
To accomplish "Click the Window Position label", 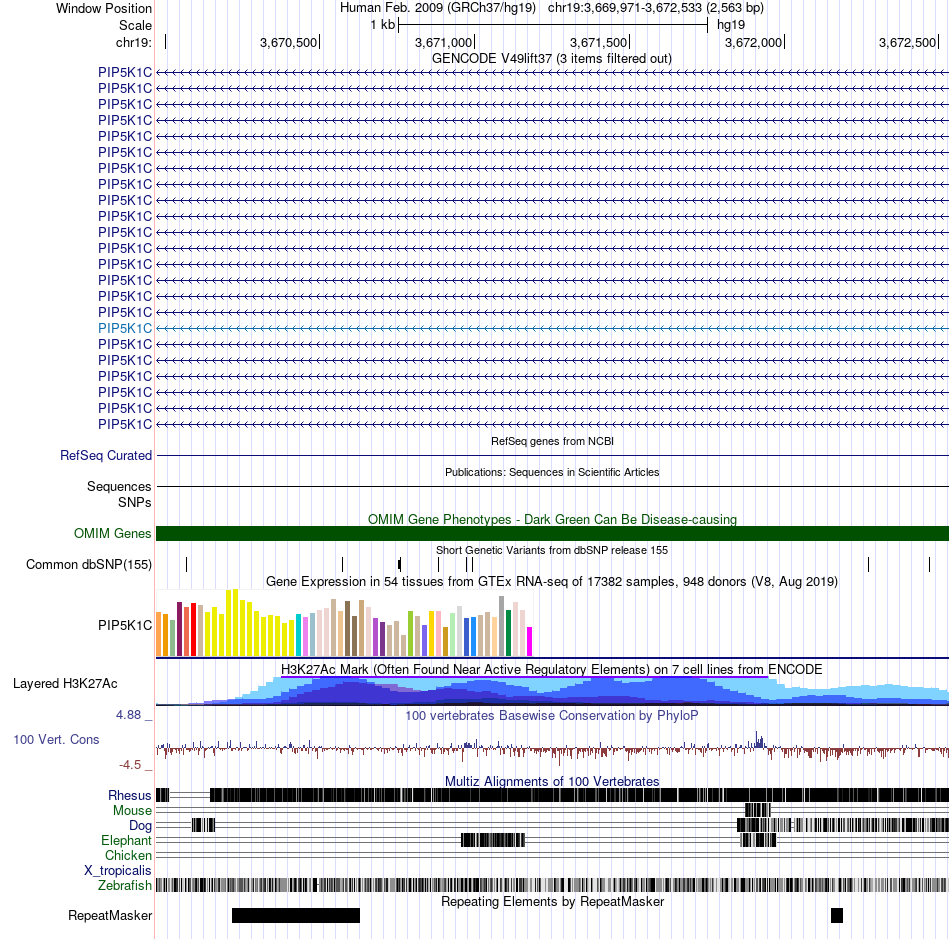I will click(x=104, y=8).
